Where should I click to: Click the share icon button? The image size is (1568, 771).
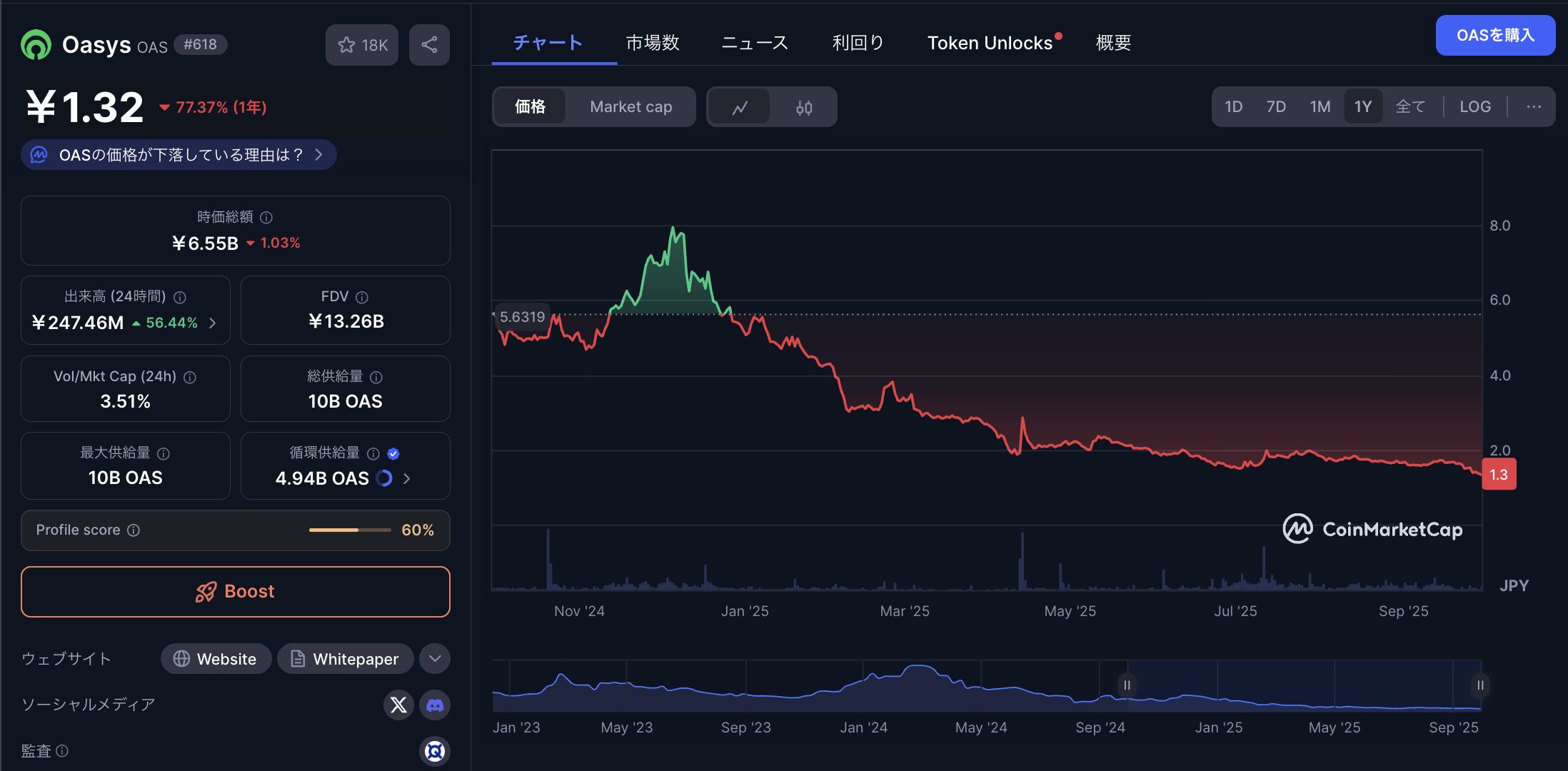coord(429,45)
